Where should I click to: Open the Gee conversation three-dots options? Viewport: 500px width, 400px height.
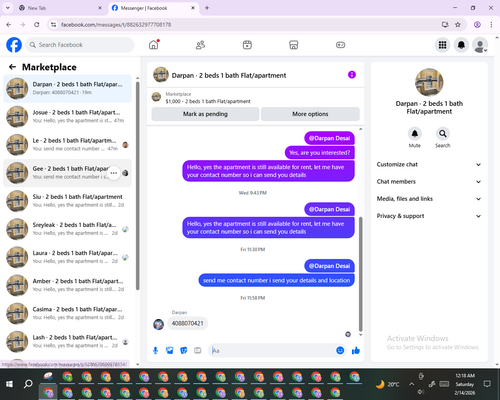113,173
